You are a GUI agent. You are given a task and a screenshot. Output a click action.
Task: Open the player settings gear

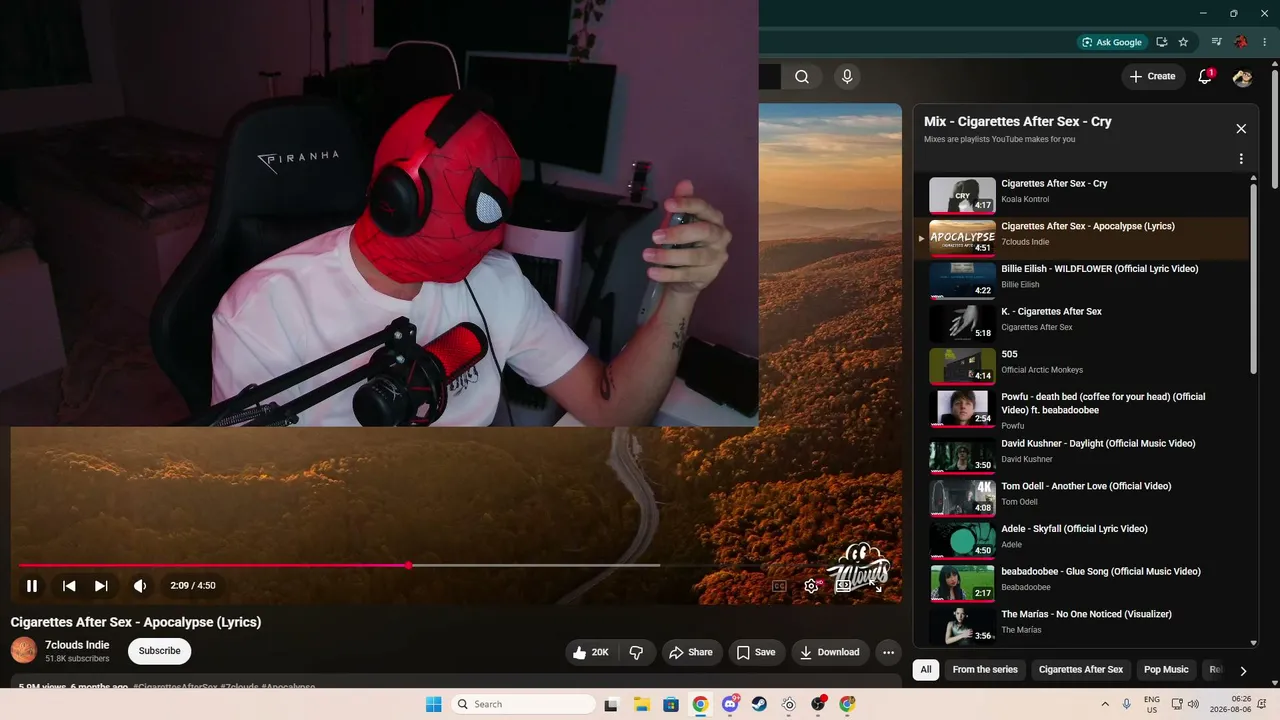tap(811, 586)
